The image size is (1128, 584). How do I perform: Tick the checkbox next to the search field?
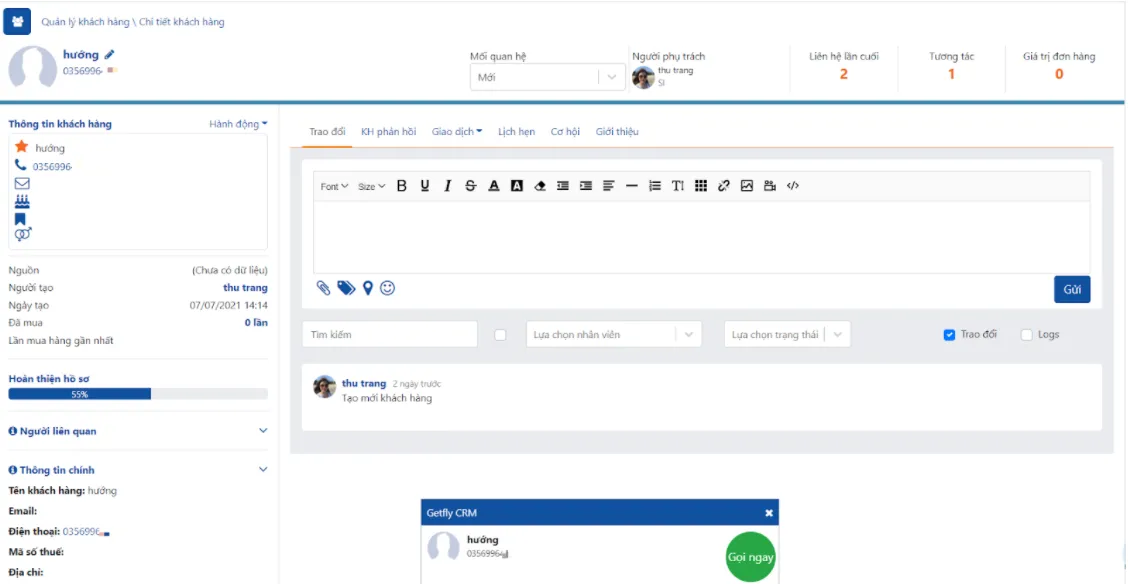click(501, 335)
